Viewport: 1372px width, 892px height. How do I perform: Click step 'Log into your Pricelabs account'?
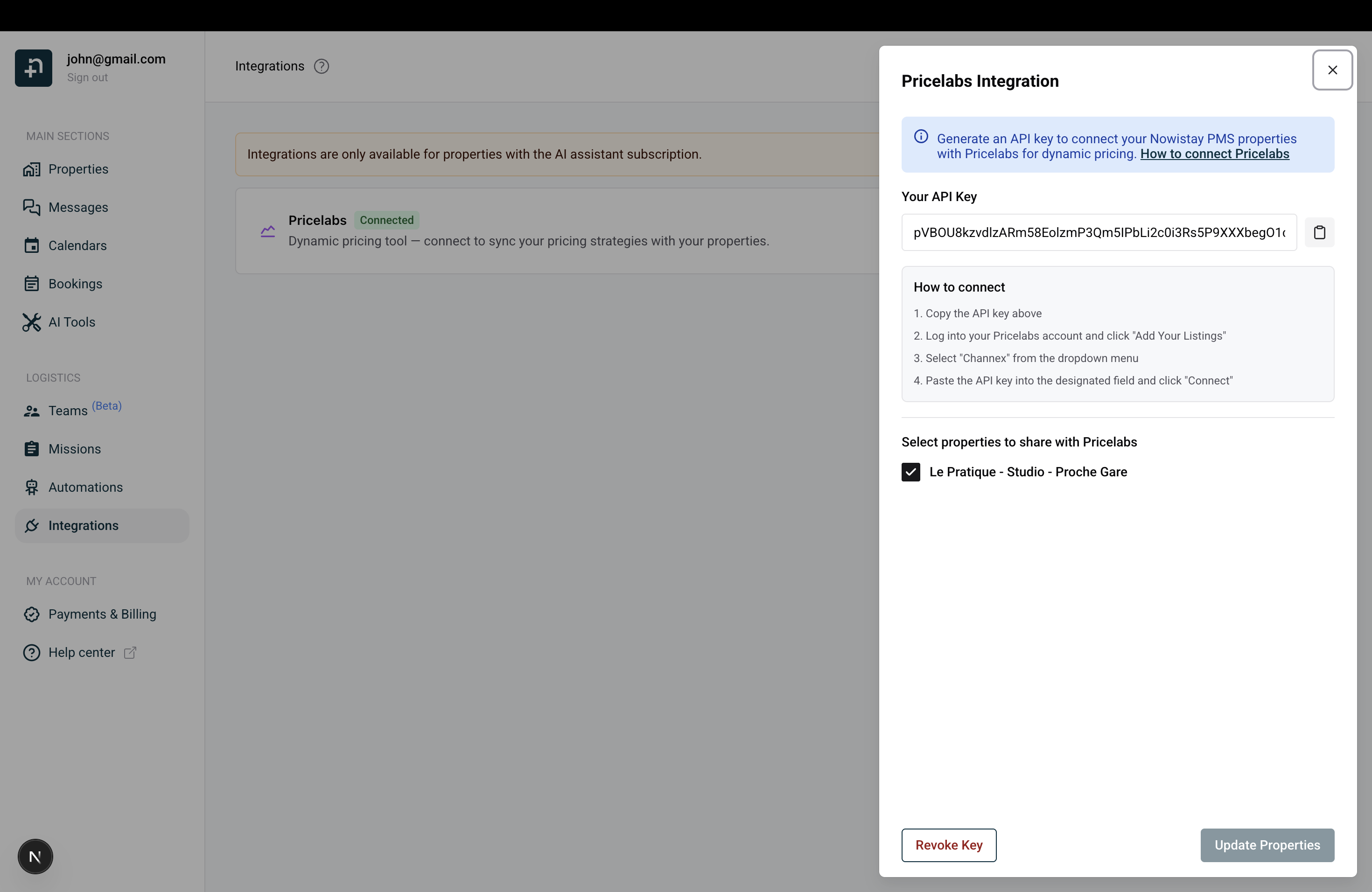[x=1070, y=336]
